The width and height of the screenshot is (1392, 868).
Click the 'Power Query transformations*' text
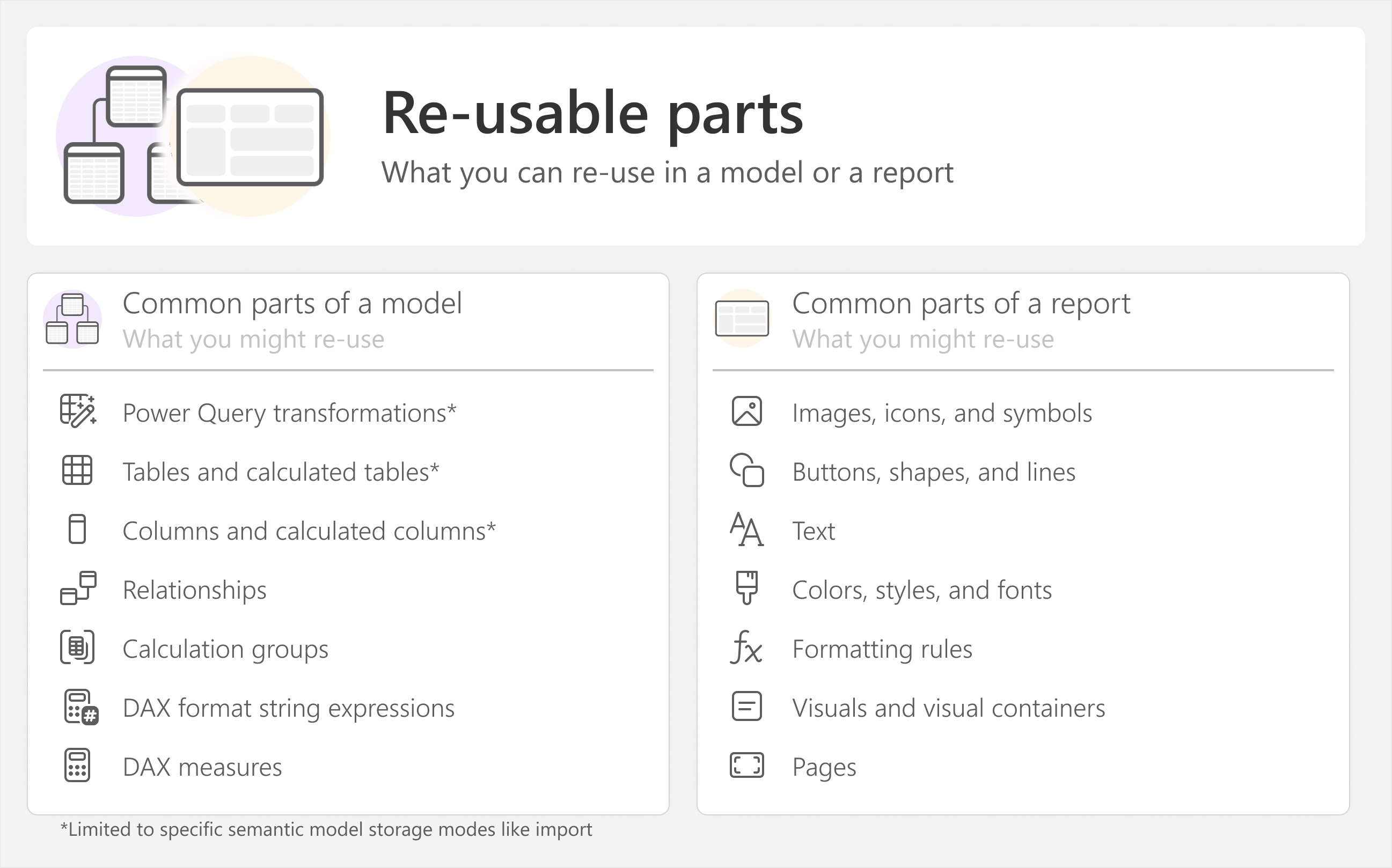tap(289, 413)
